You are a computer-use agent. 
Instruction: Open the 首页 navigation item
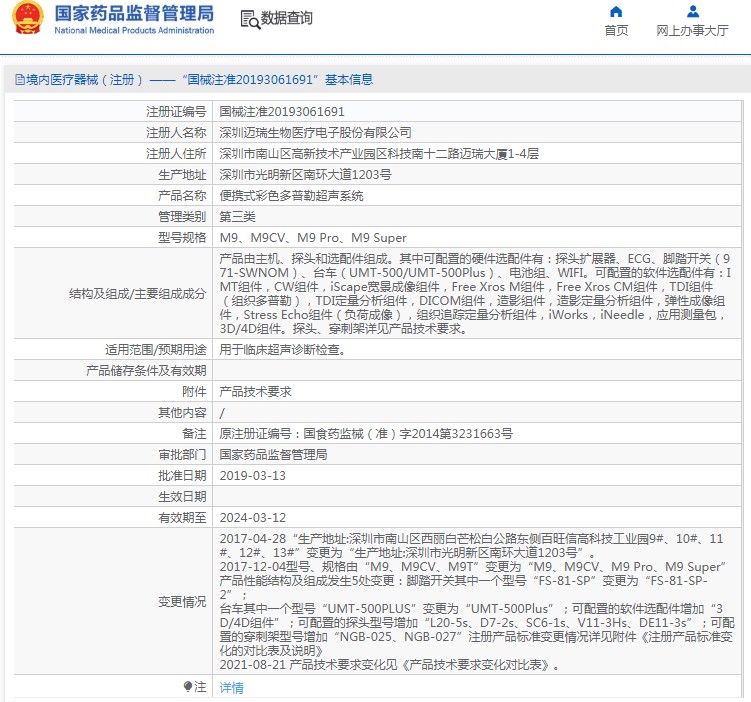point(616,31)
